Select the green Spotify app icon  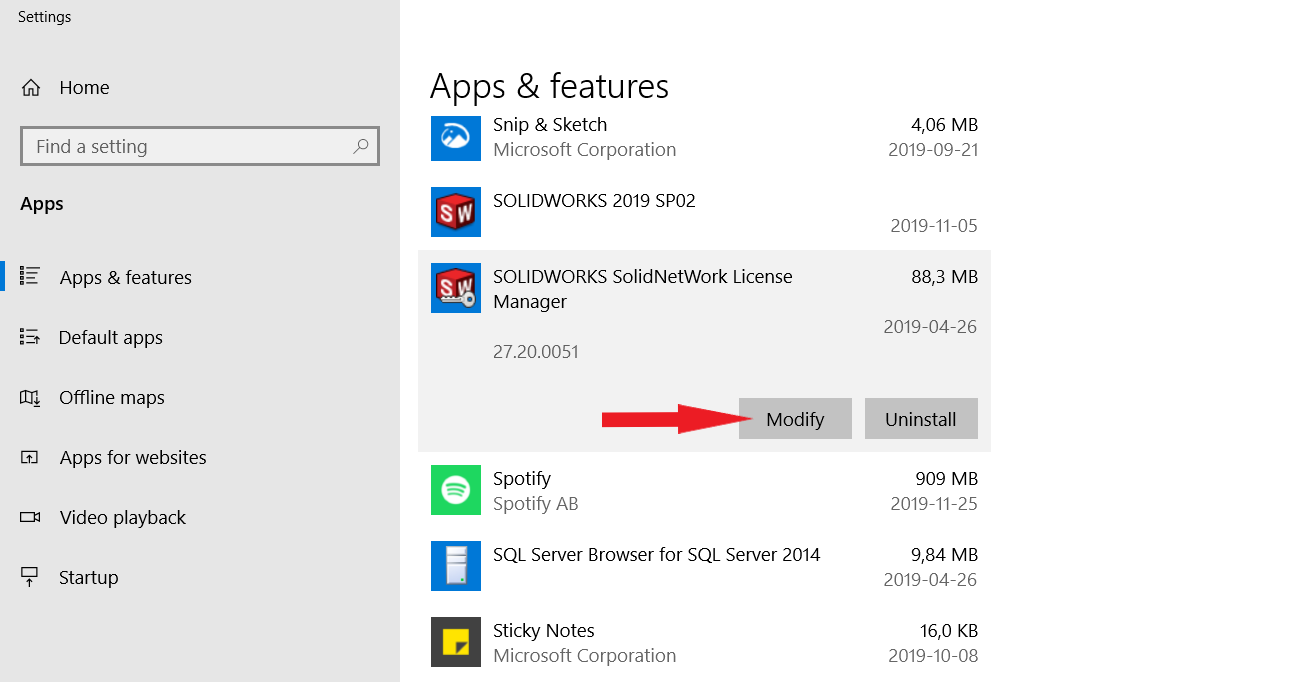[456, 490]
